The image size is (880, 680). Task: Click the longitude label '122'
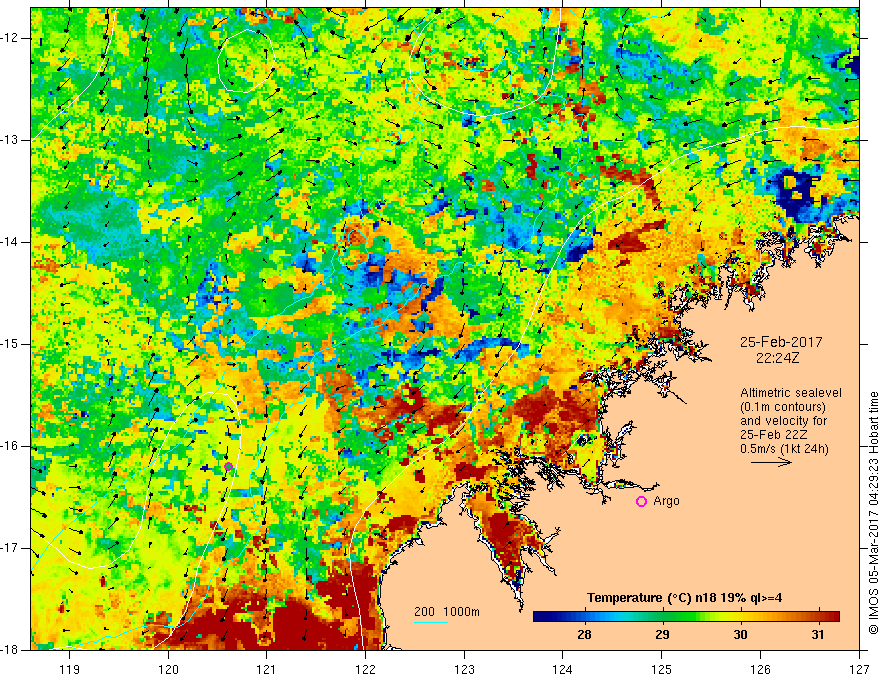pos(365,669)
